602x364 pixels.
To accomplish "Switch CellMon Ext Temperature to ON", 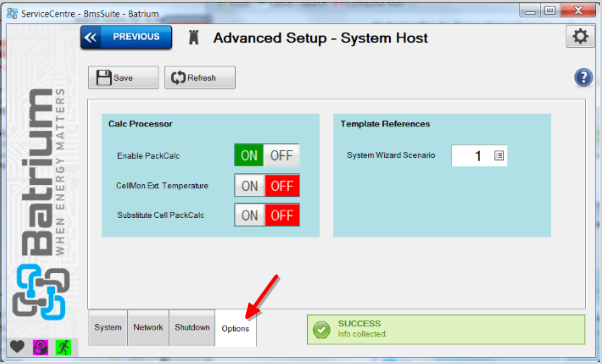I will (x=250, y=186).
